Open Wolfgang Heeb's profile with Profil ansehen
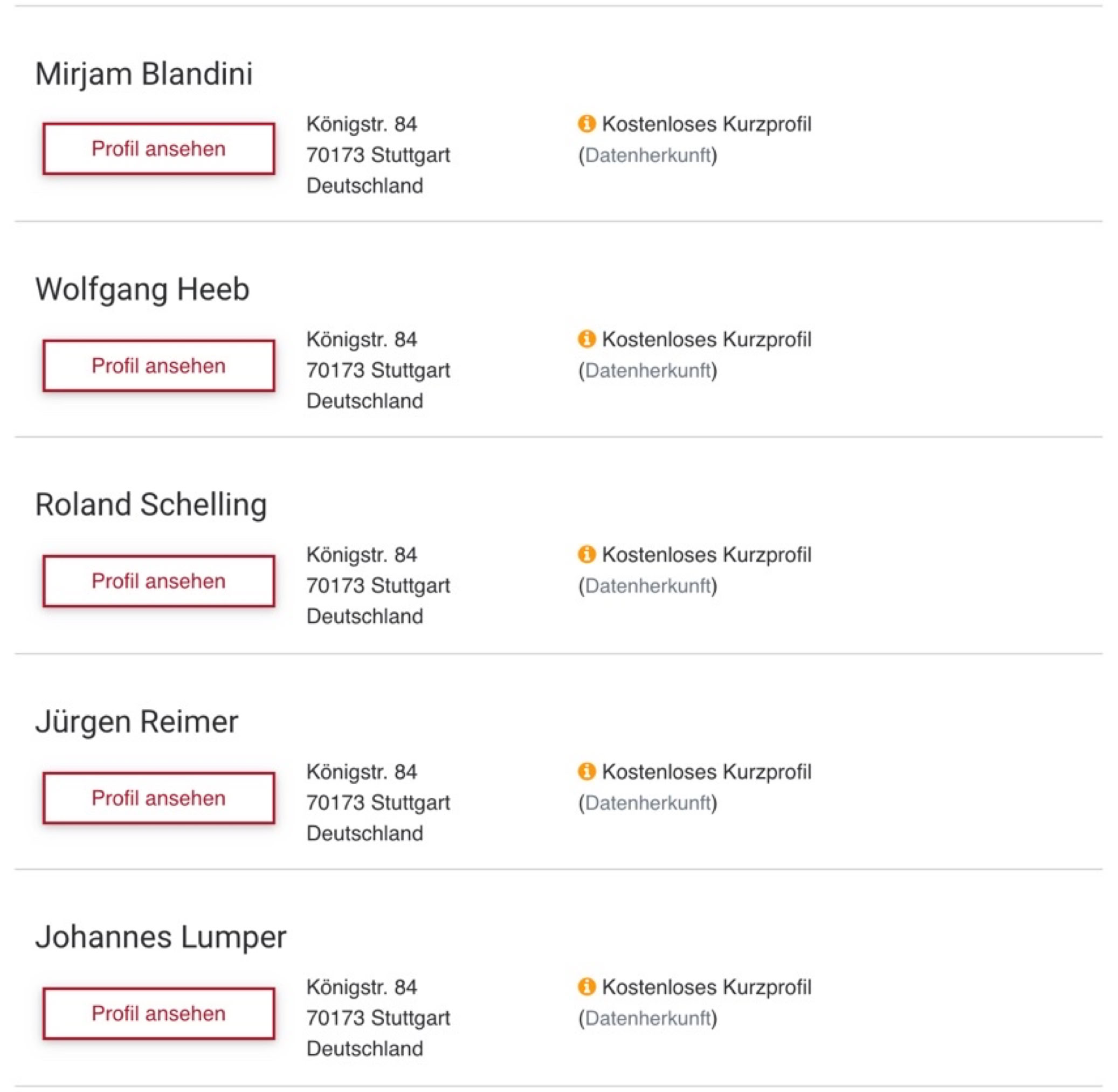This screenshot has height=1092, width=1118. tap(159, 365)
